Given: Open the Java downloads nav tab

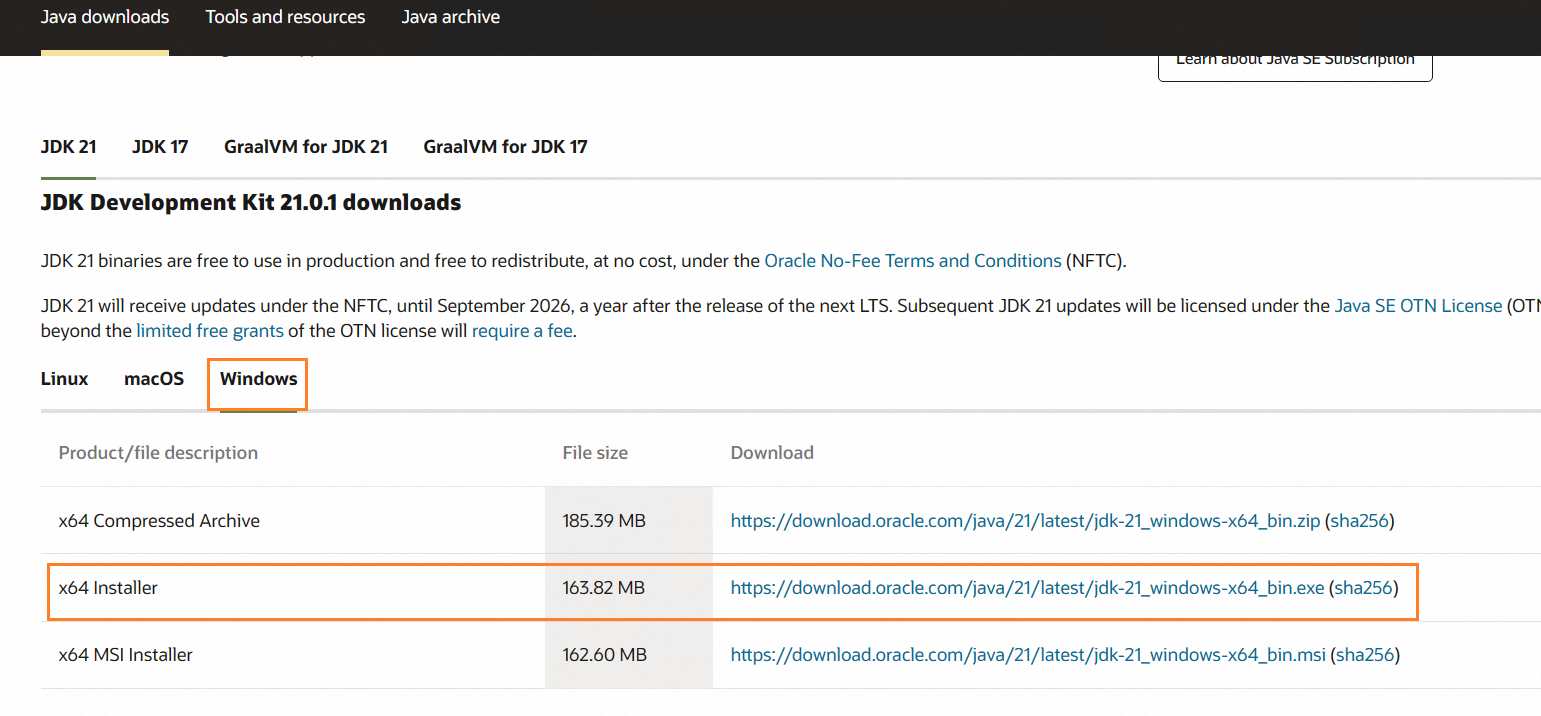Looking at the screenshot, I should tap(105, 17).
